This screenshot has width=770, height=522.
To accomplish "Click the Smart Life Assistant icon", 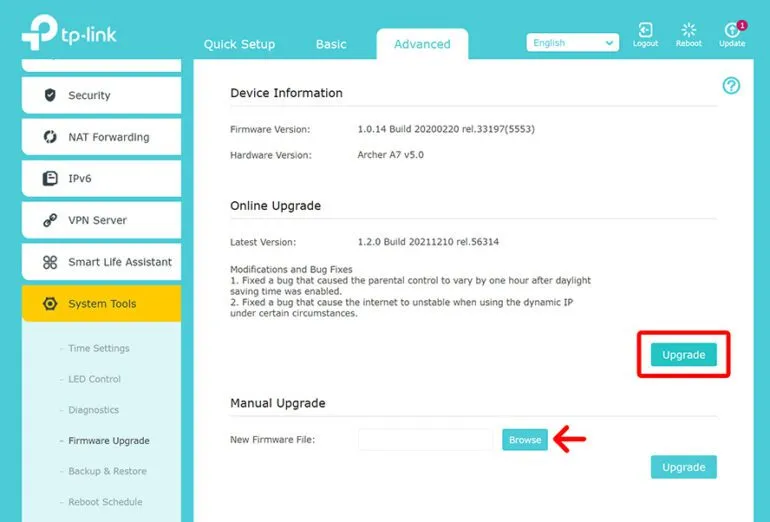I will point(50,262).
